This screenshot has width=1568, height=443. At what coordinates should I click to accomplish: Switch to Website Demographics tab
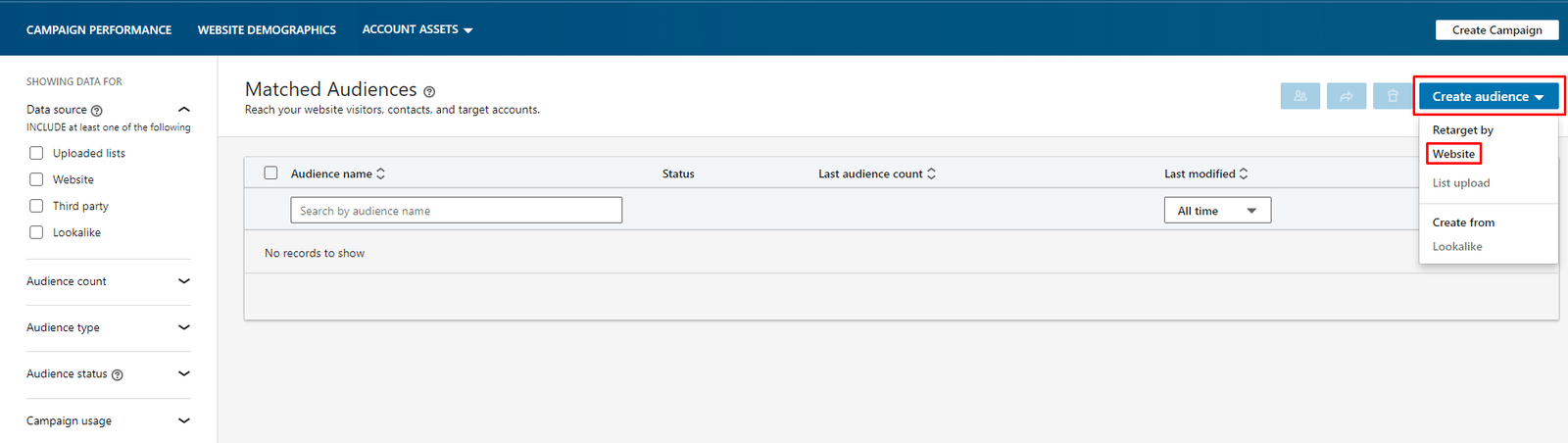click(x=267, y=30)
